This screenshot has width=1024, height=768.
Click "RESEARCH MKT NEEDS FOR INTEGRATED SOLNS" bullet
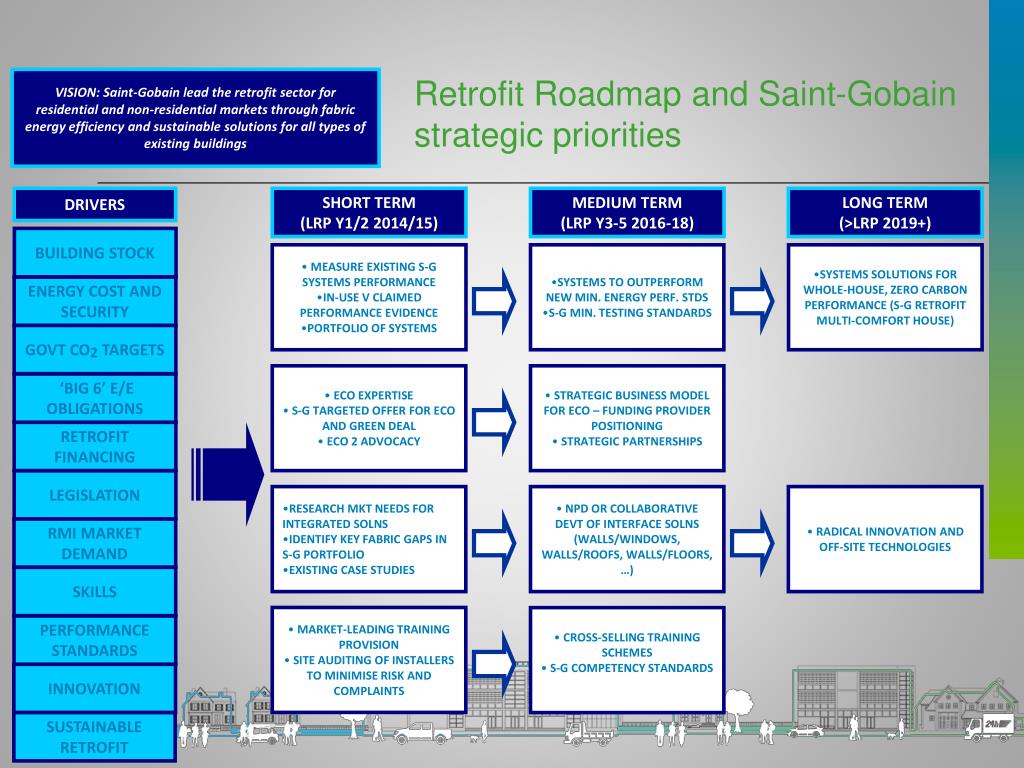pyautogui.click(x=358, y=516)
